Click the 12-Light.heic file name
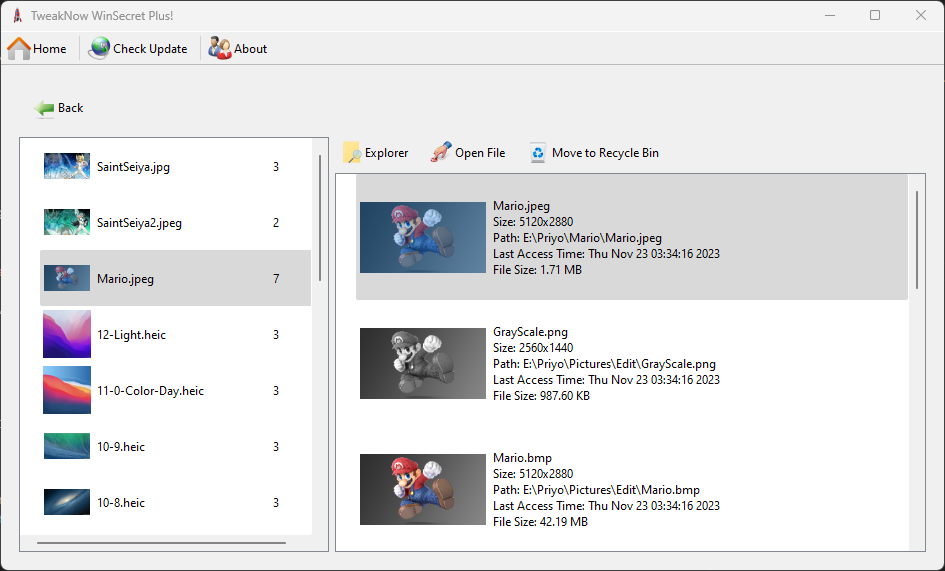Image resolution: width=945 pixels, height=571 pixels. [131, 335]
